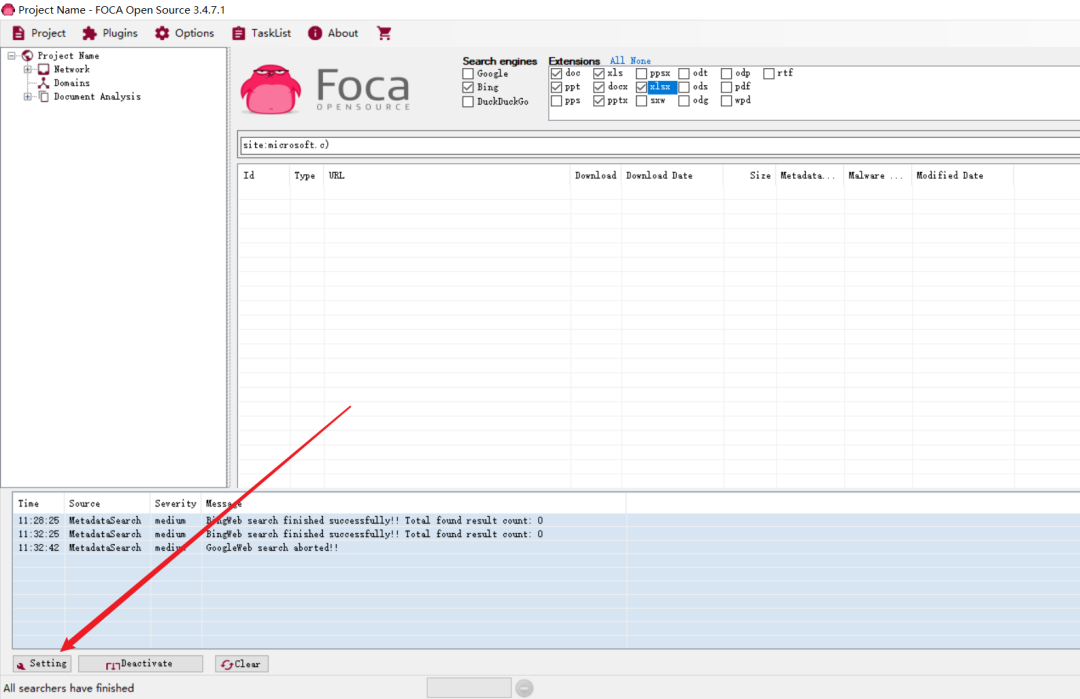Click the Project Name globe icon

point(28,56)
